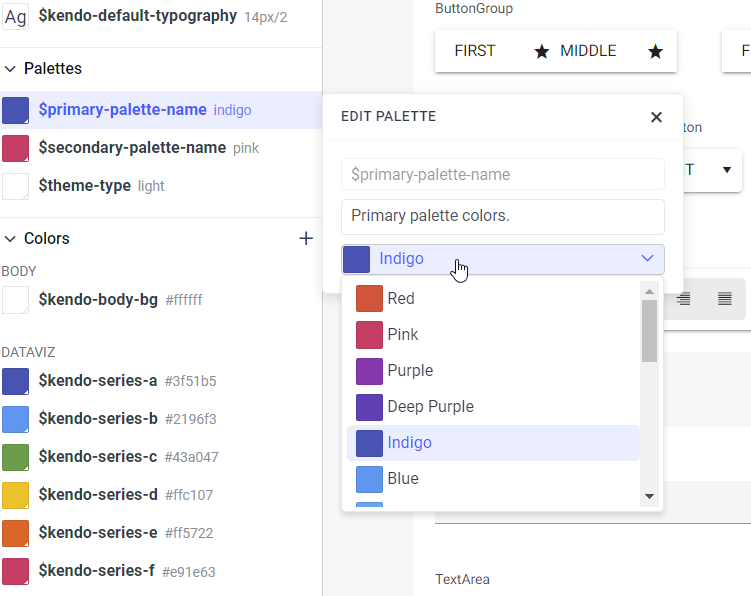The image size is (751, 596).
Task: Open the Indigo palette dropdown
Action: pyautogui.click(x=502, y=259)
